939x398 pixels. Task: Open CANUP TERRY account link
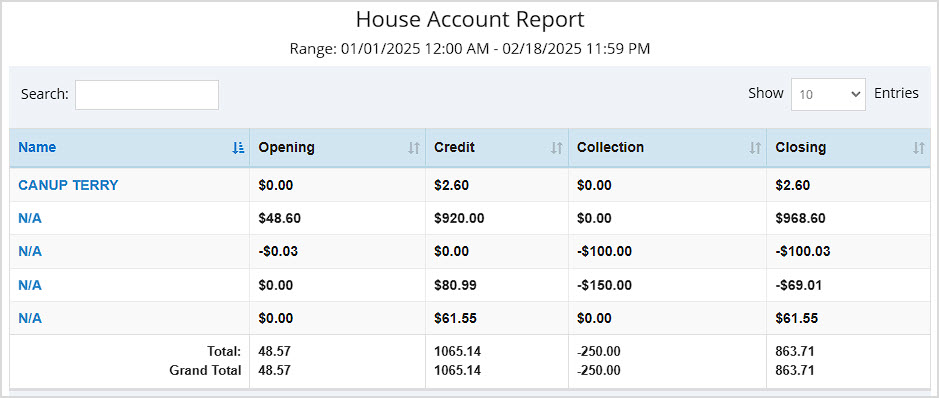click(x=68, y=185)
